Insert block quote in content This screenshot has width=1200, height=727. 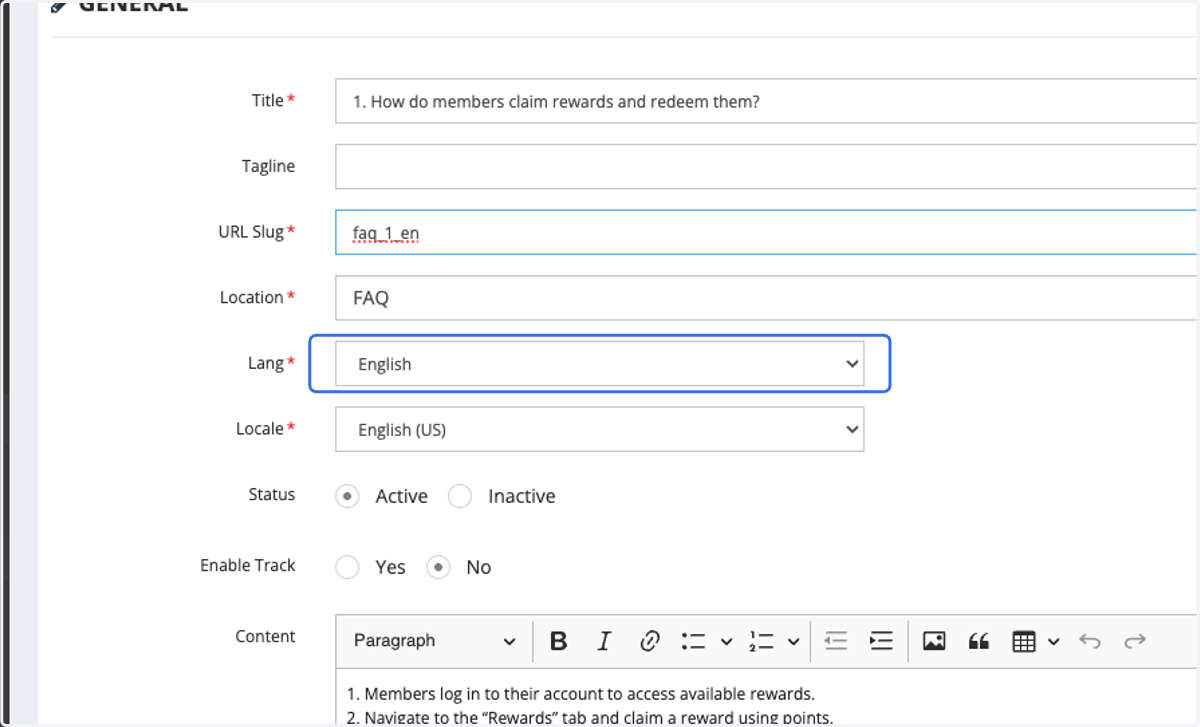pos(979,642)
